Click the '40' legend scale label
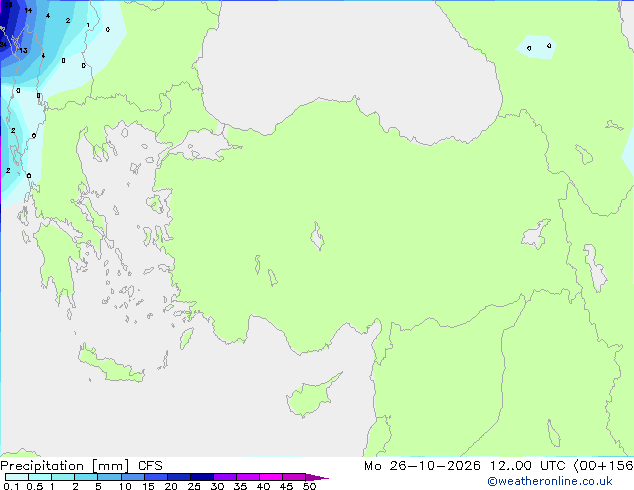Viewport: 634px width, 490px height. click(263, 486)
